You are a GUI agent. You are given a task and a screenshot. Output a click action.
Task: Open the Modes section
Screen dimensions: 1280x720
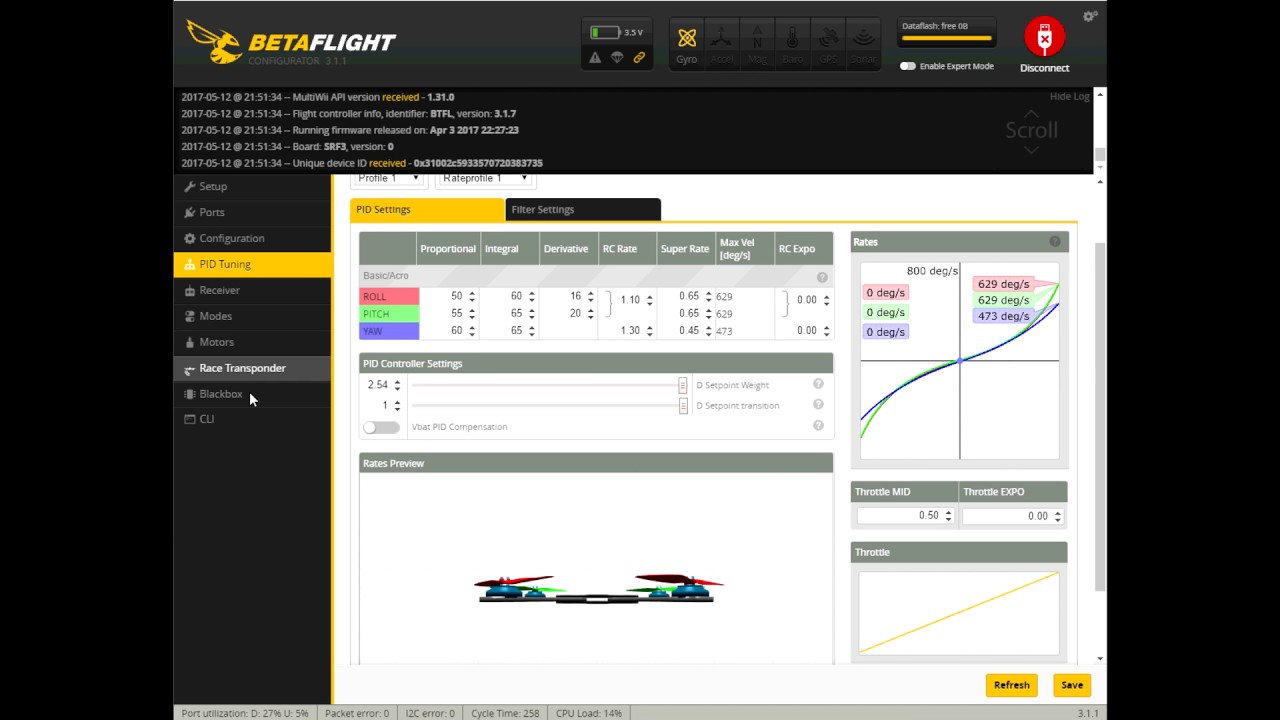pos(252,316)
